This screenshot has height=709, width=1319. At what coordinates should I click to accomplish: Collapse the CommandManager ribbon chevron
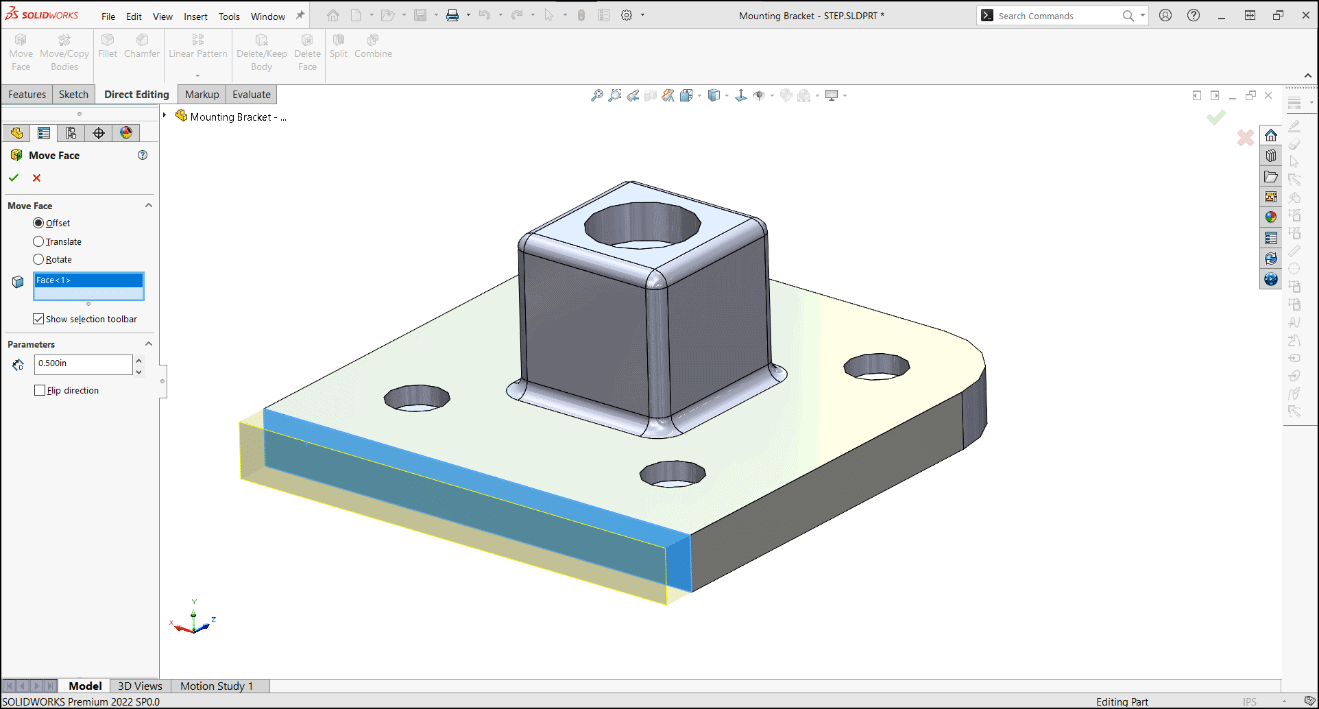[1307, 75]
